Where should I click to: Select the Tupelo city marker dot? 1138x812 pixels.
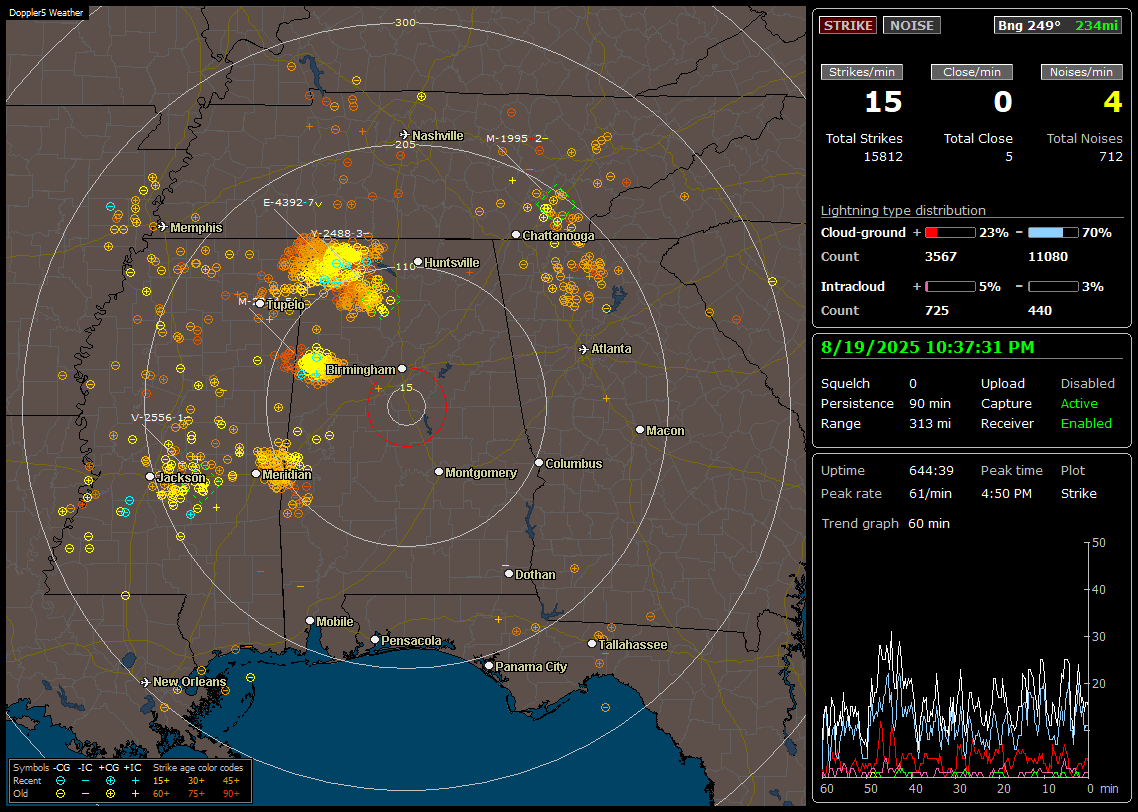pyautogui.click(x=260, y=304)
